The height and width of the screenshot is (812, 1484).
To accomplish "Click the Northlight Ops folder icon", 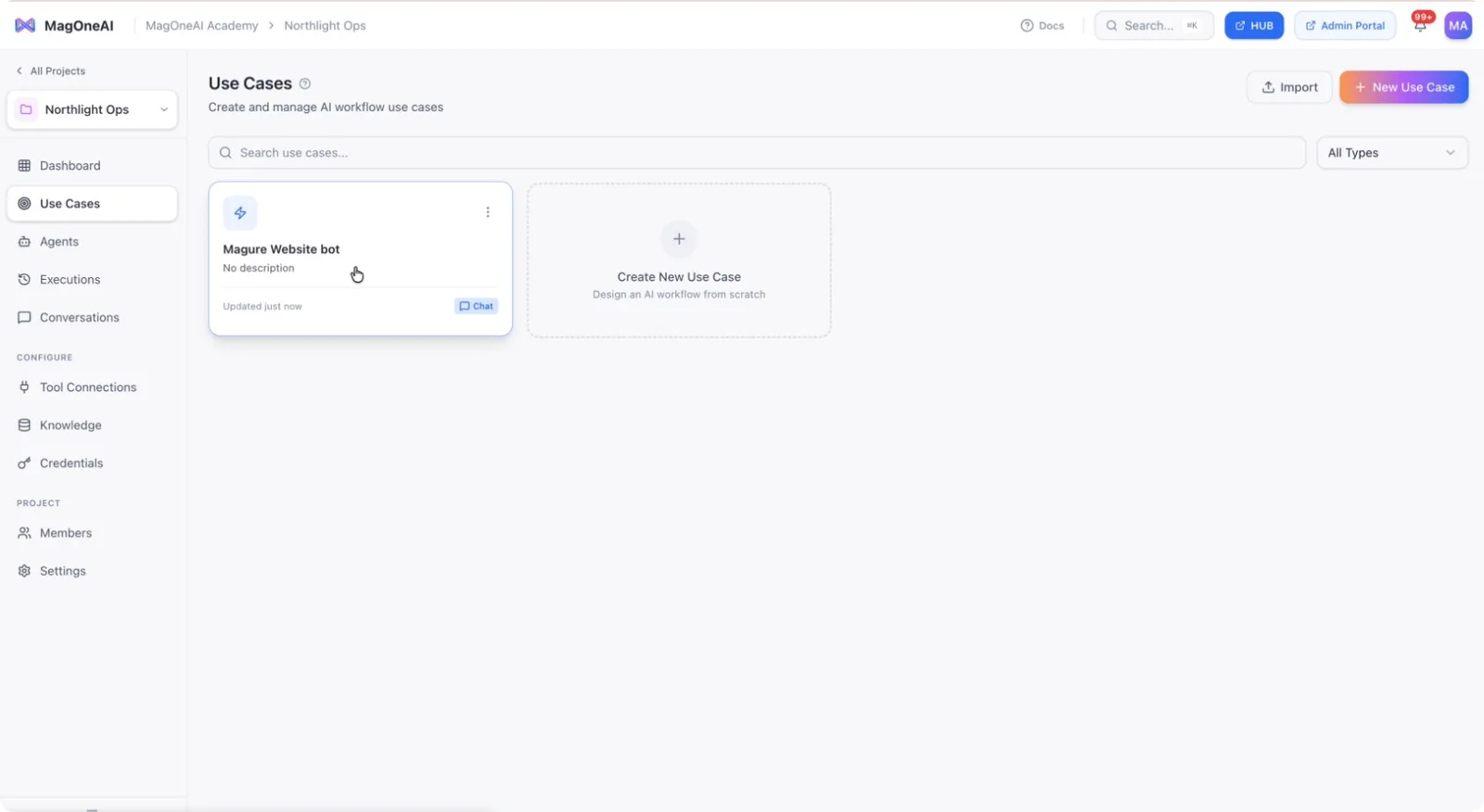I will point(26,109).
